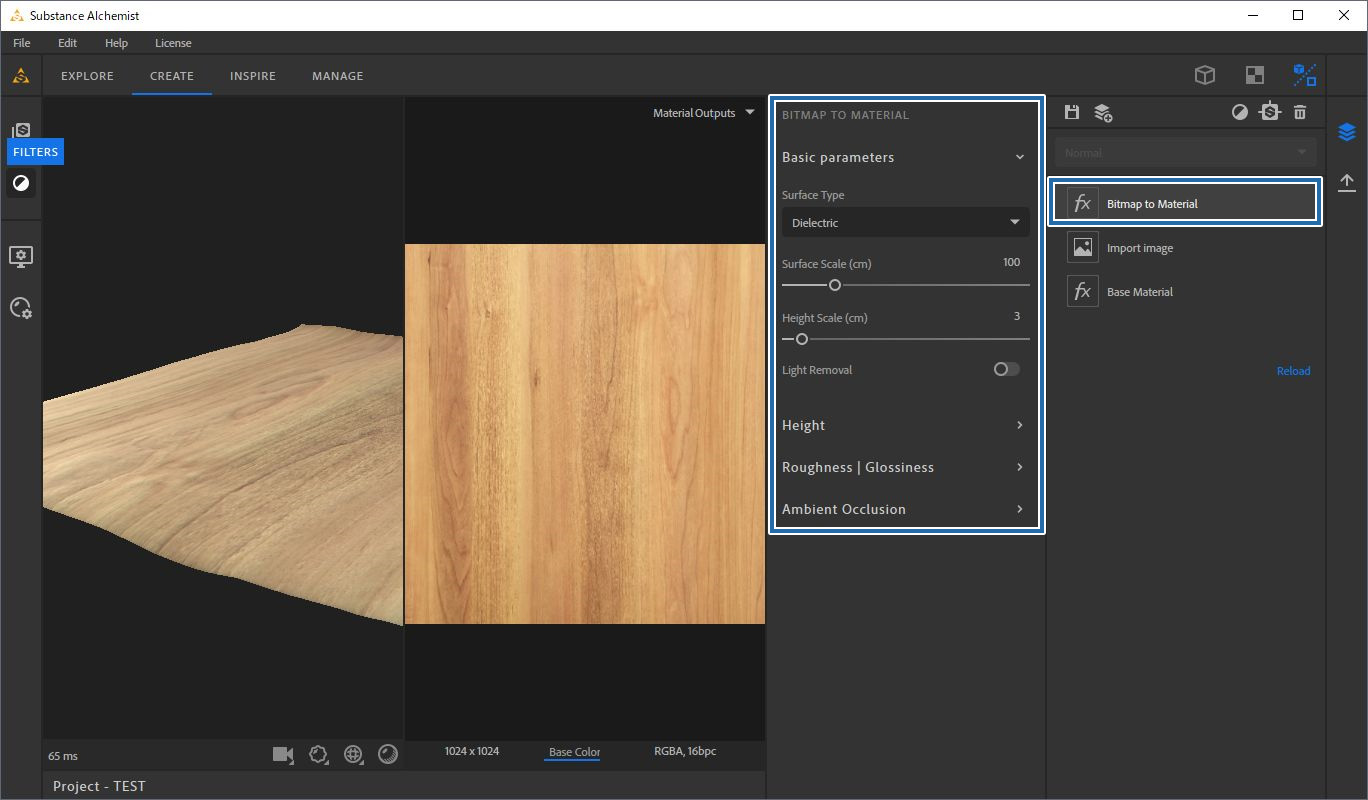Viewport: 1368px width, 800px height.
Task: Click the fx icon of Base Material layer
Action: click(x=1082, y=291)
